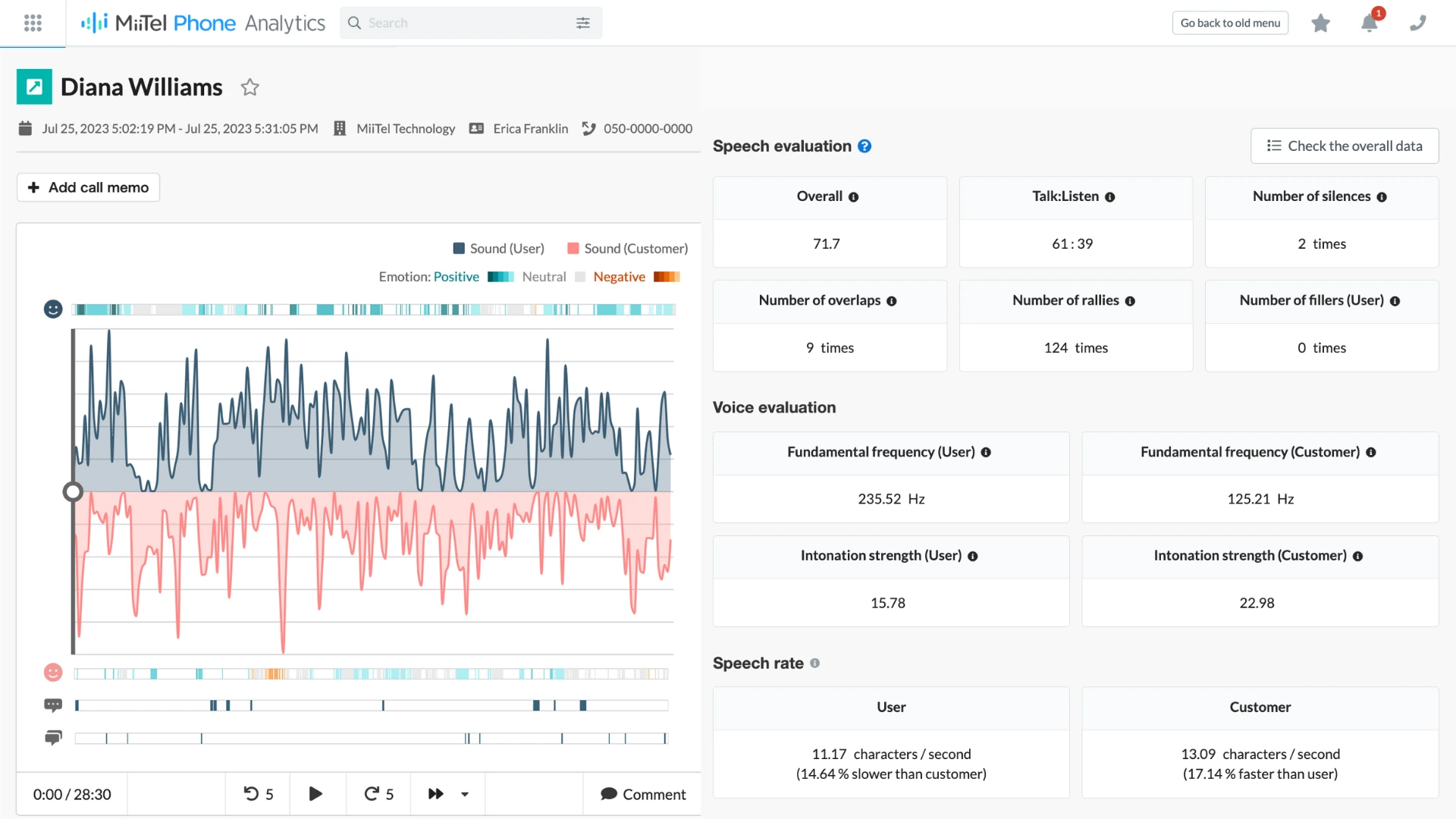Click info icon next to Talk:Listen
The width and height of the screenshot is (1456, 819).
tap(1109, 197)
